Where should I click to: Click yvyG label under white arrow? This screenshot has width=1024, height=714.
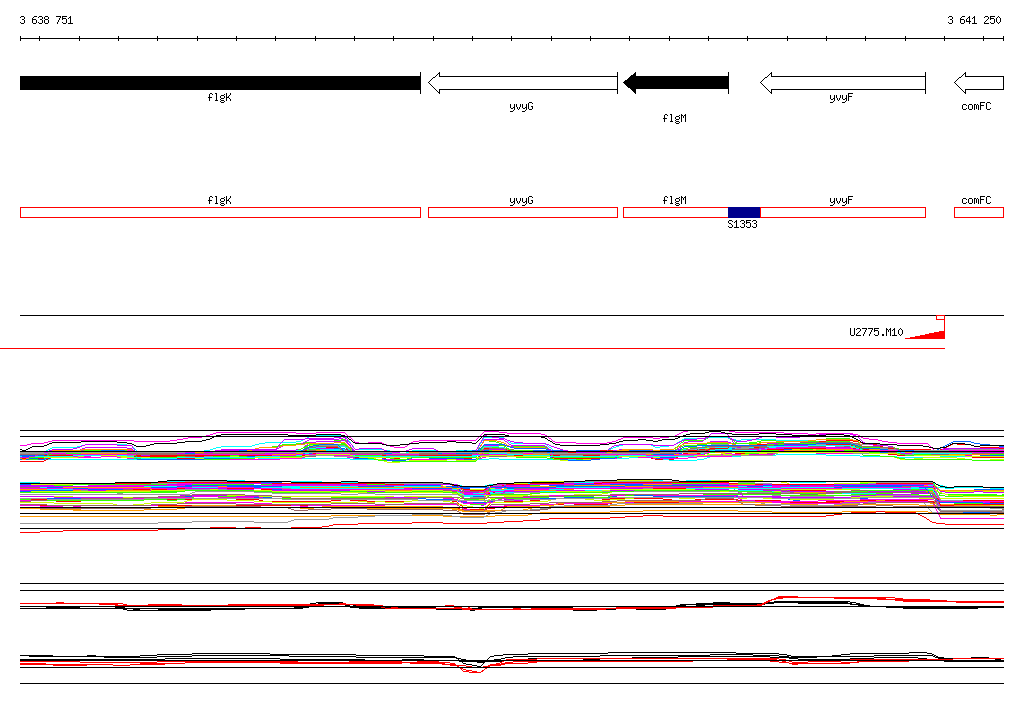[521, 106]
